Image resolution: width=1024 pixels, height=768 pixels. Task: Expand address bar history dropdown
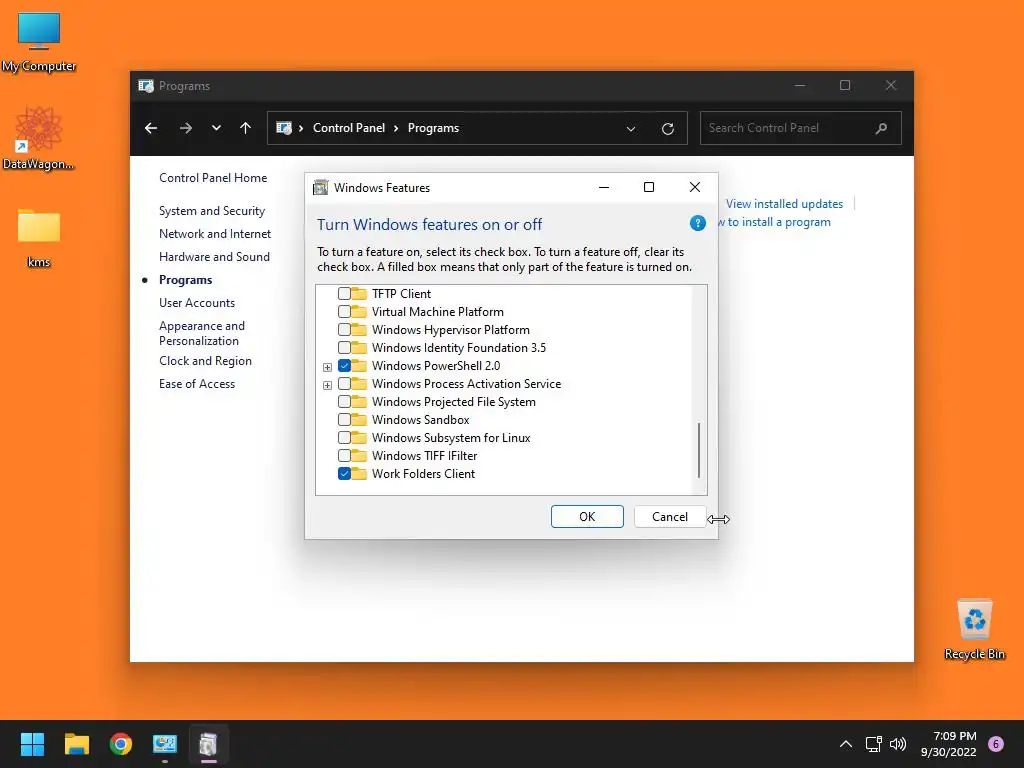[631, 129]
